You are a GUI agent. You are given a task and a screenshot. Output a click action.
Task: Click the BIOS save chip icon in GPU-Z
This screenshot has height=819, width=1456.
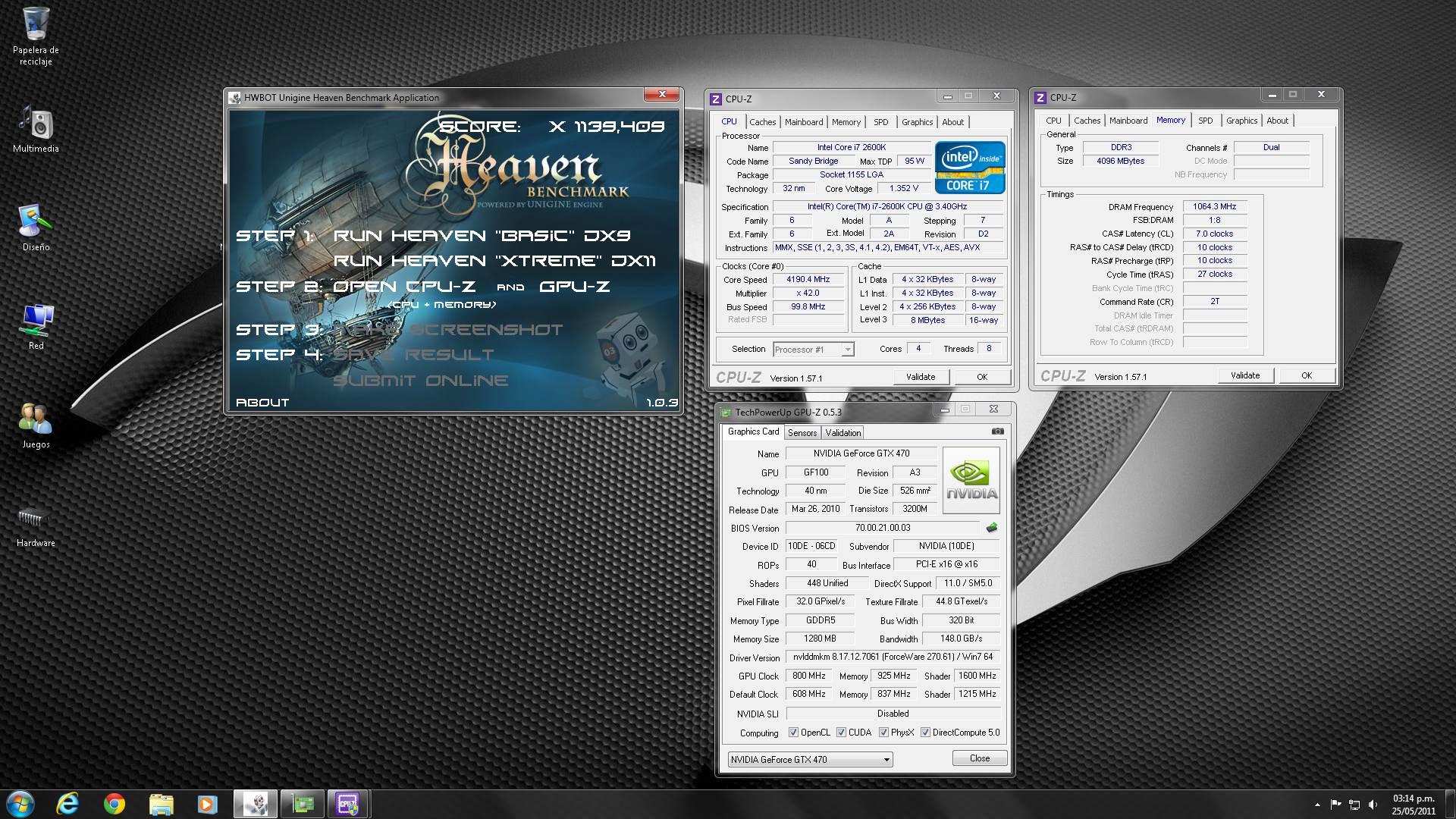pyautogui.click(x=991, y=528)
